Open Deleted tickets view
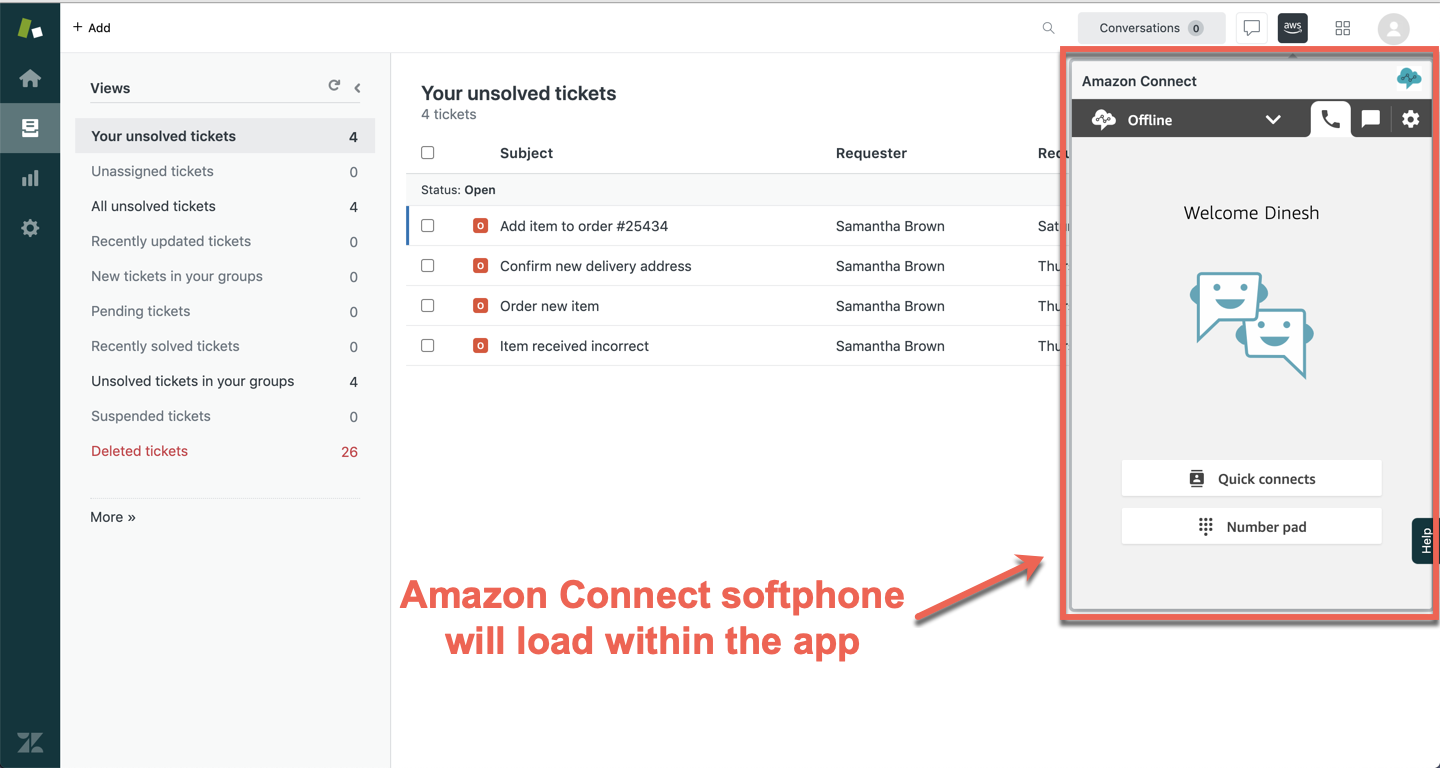Screen dimensions: 1440x768 coord(140,451)
